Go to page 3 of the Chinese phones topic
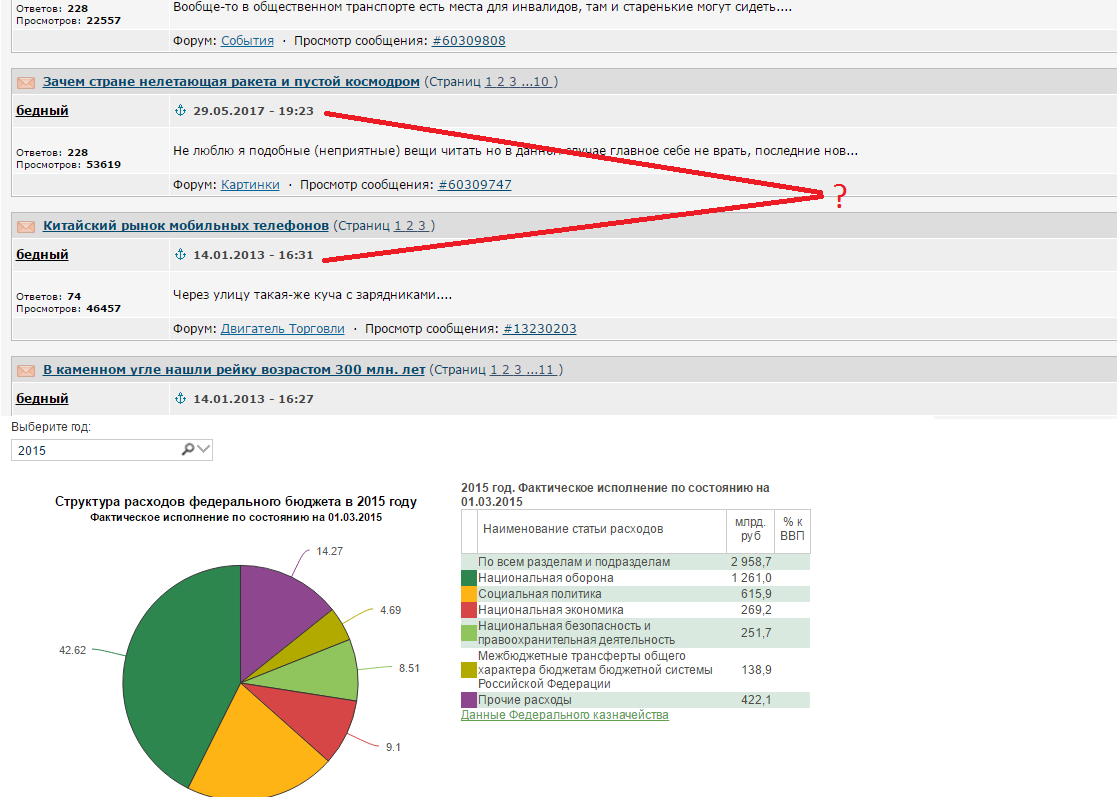Screen dimensions: 1117x797 [422, 226]
